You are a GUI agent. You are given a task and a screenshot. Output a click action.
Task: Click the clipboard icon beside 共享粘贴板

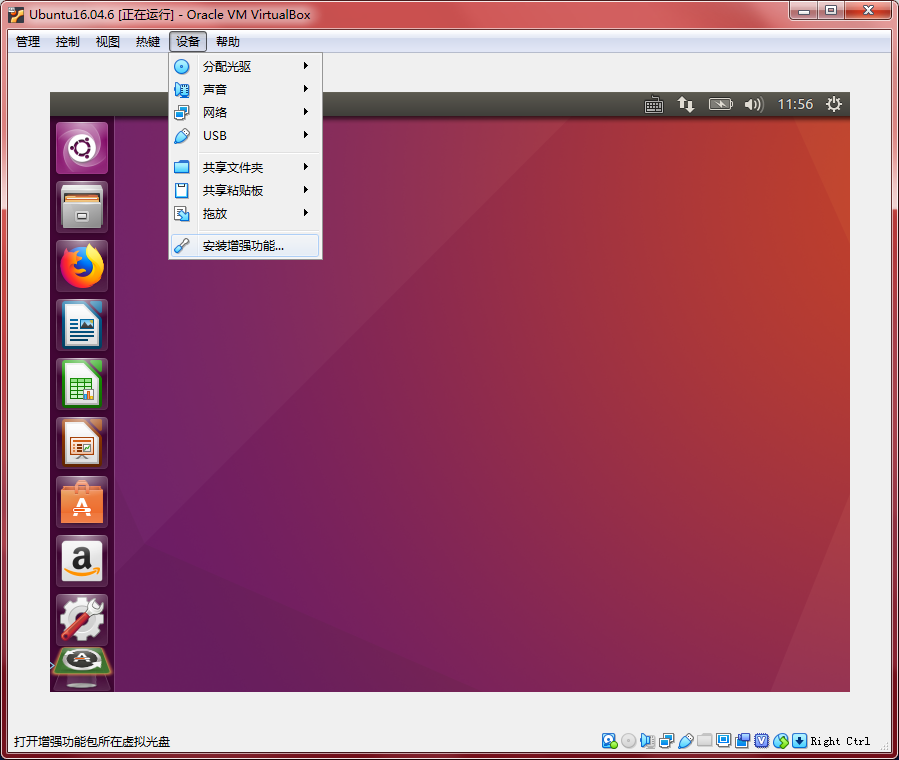tap(182, 190)
